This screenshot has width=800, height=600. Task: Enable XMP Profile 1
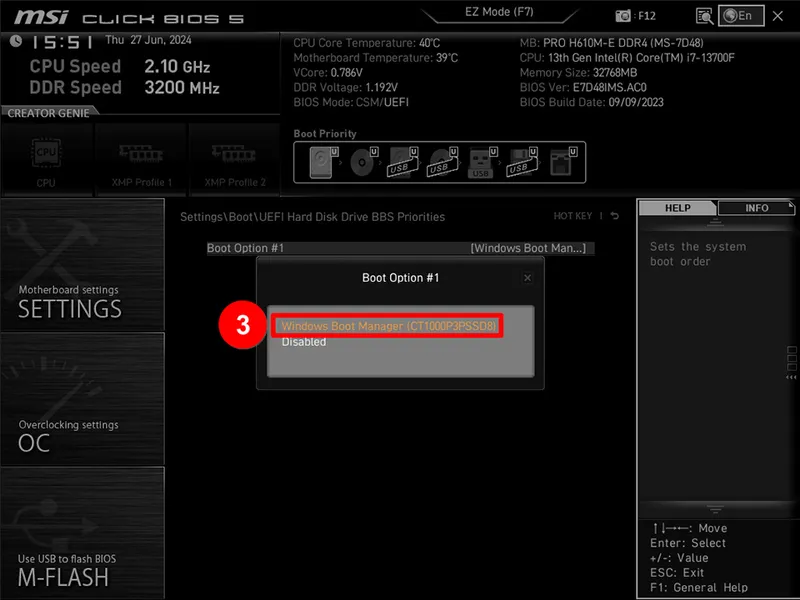(141, 158)
